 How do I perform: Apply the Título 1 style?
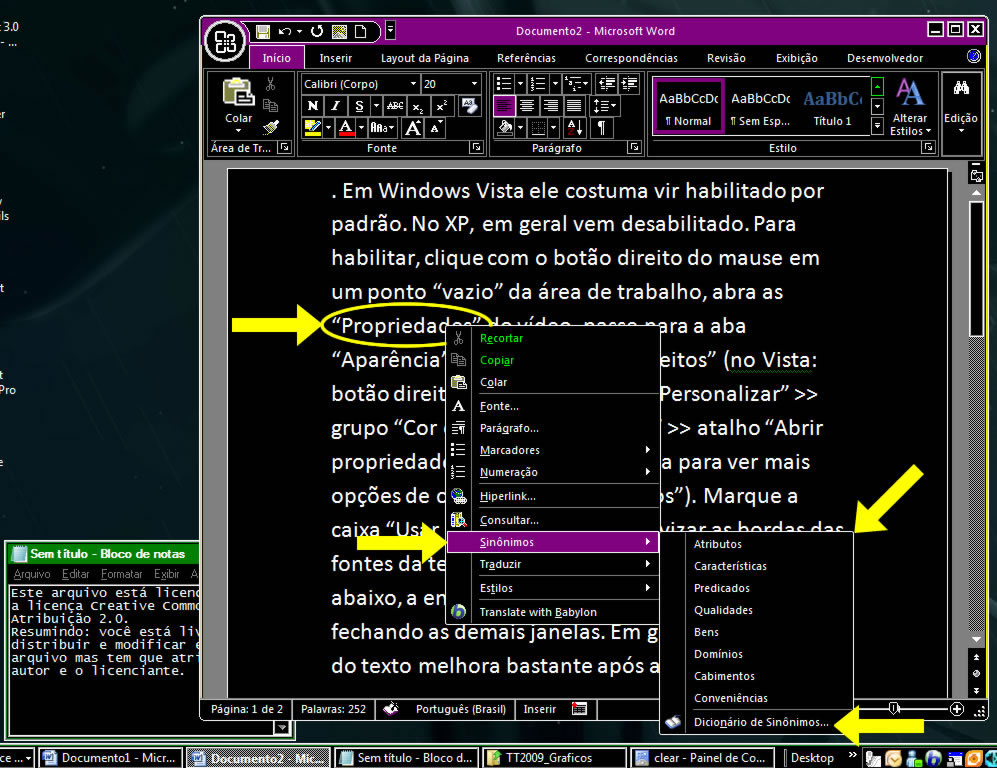(x=833, y=107)
